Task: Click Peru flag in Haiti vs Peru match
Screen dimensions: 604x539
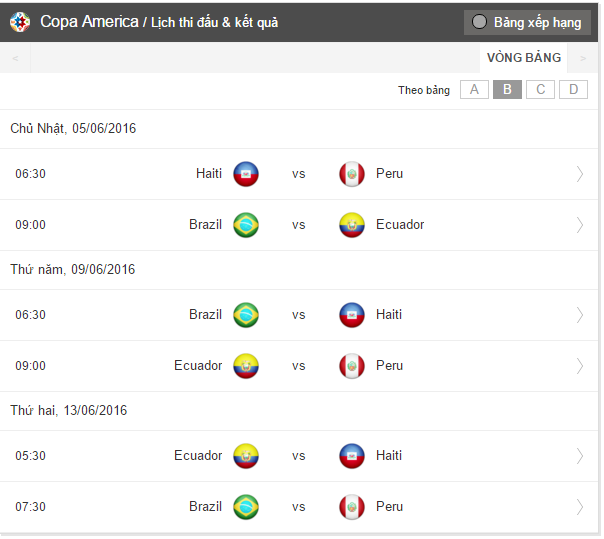Action: [x=352, y=174]
